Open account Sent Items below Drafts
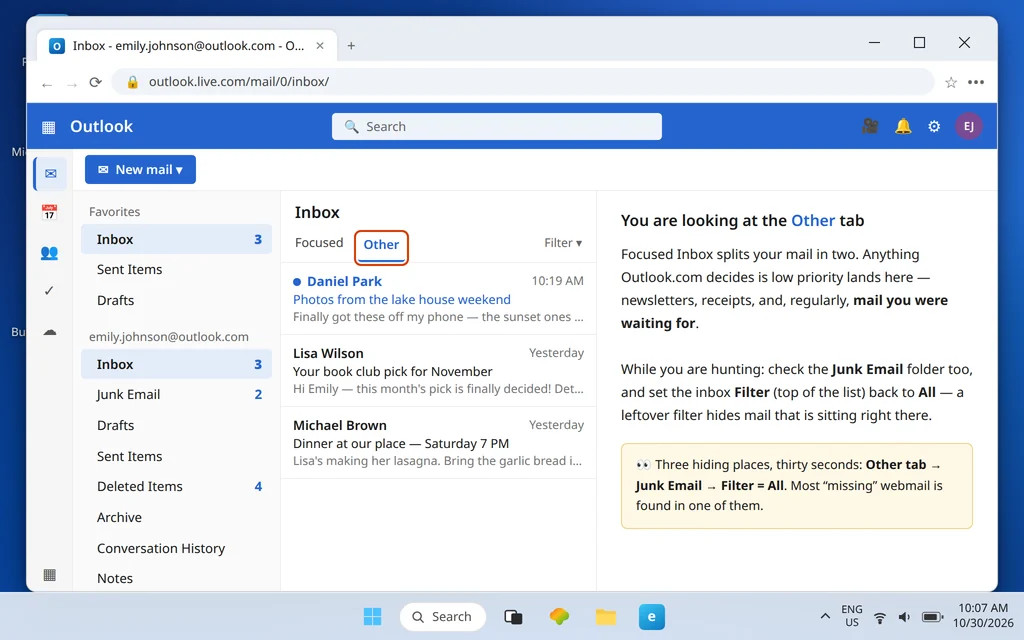The height and width of the screenshot is (640, 1024). (176, 456)
